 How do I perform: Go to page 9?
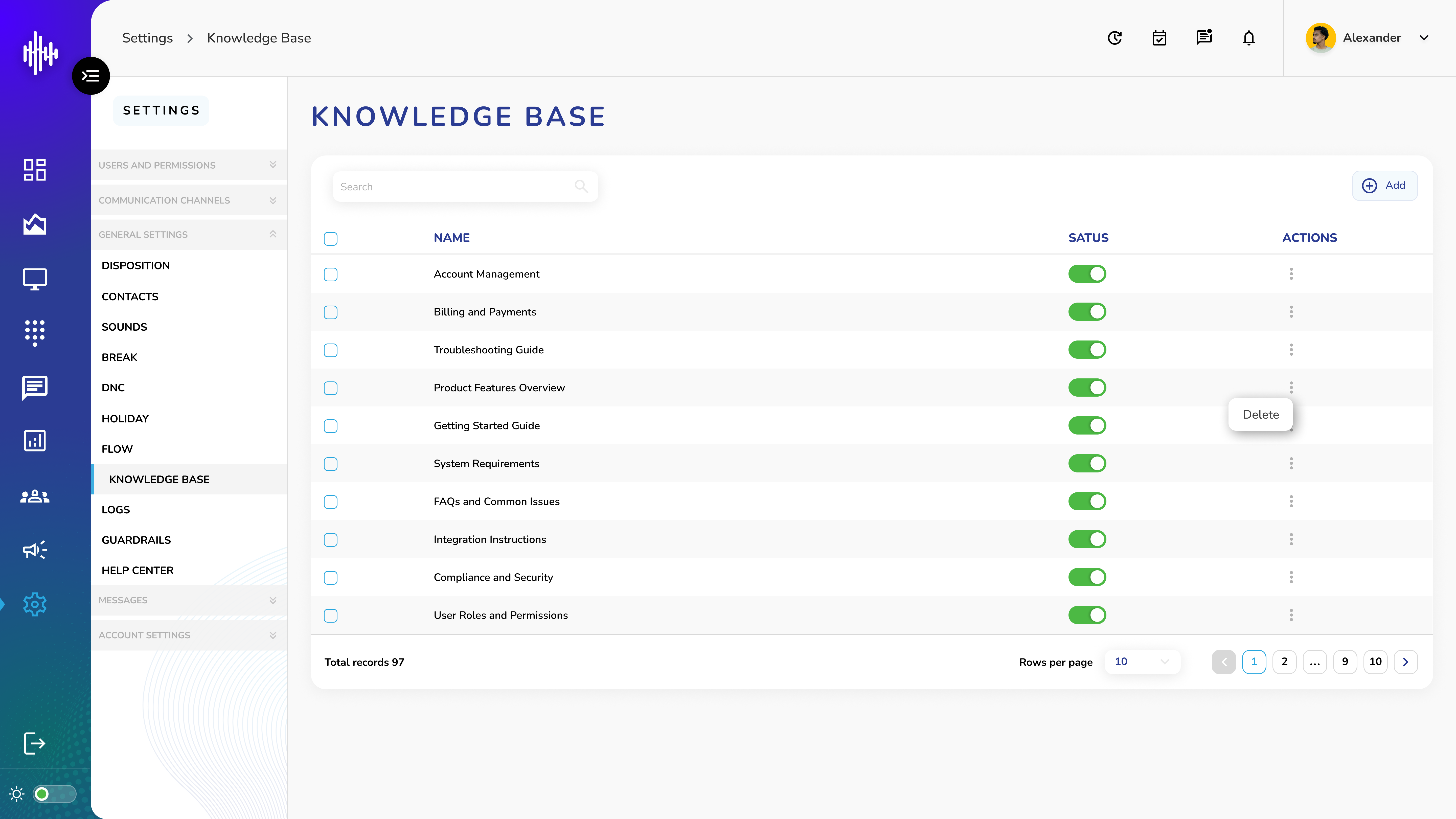click(1345, 662)
